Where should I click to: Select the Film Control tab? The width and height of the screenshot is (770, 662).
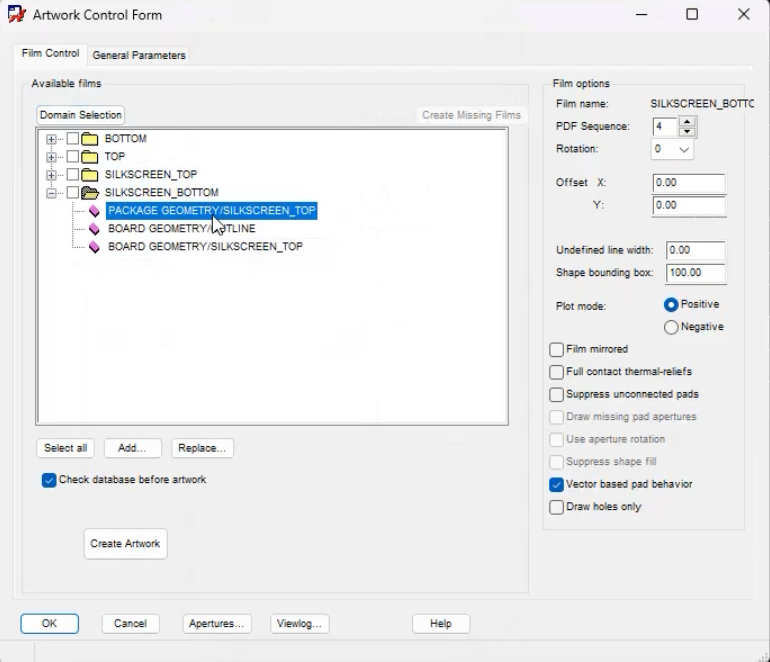click(x=50, y=54)
